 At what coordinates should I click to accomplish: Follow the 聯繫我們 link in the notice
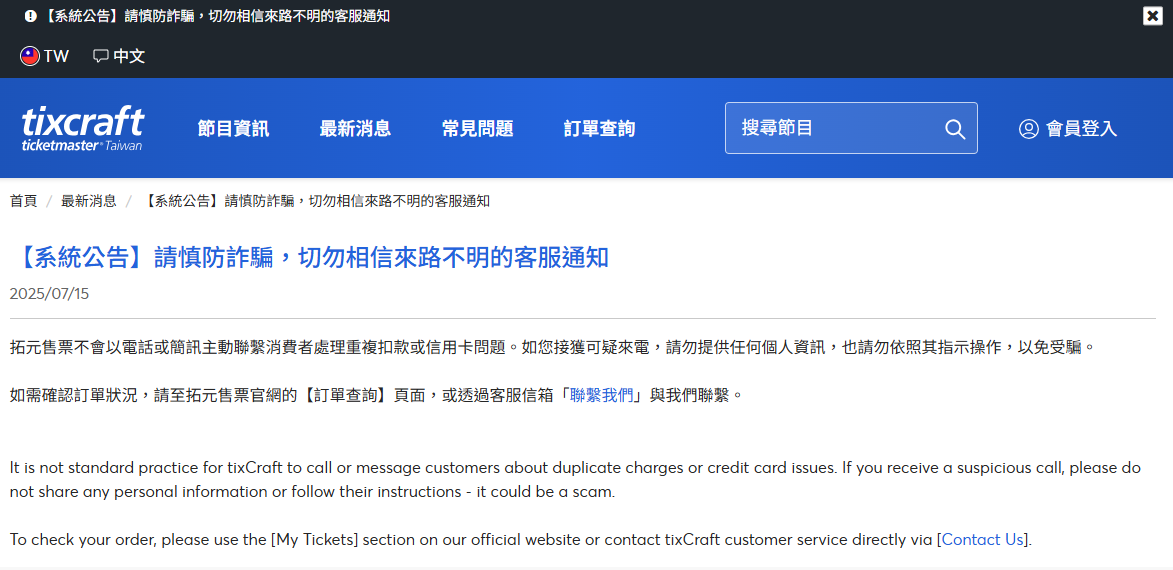coord(601,395)
